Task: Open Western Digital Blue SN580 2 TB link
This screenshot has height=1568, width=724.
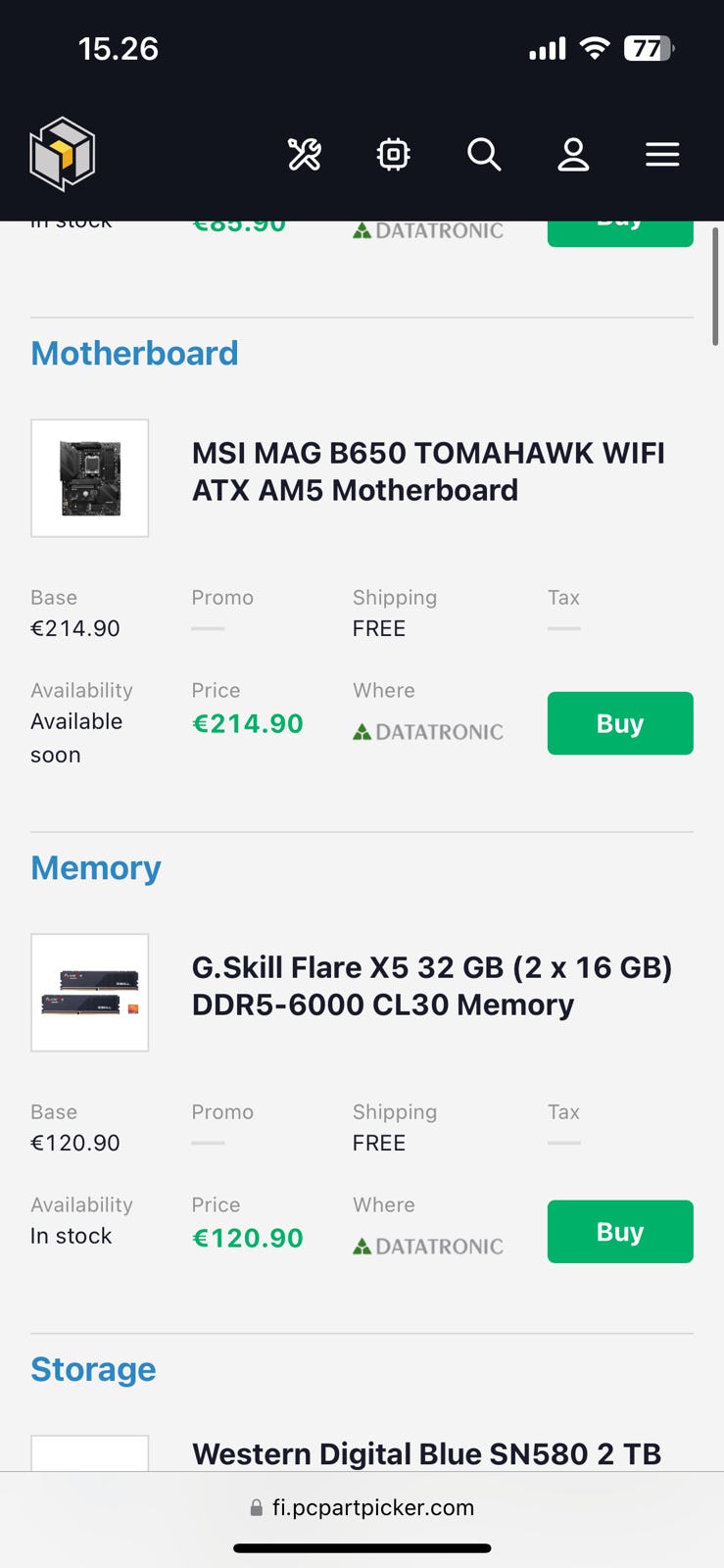Action: 426,1453
